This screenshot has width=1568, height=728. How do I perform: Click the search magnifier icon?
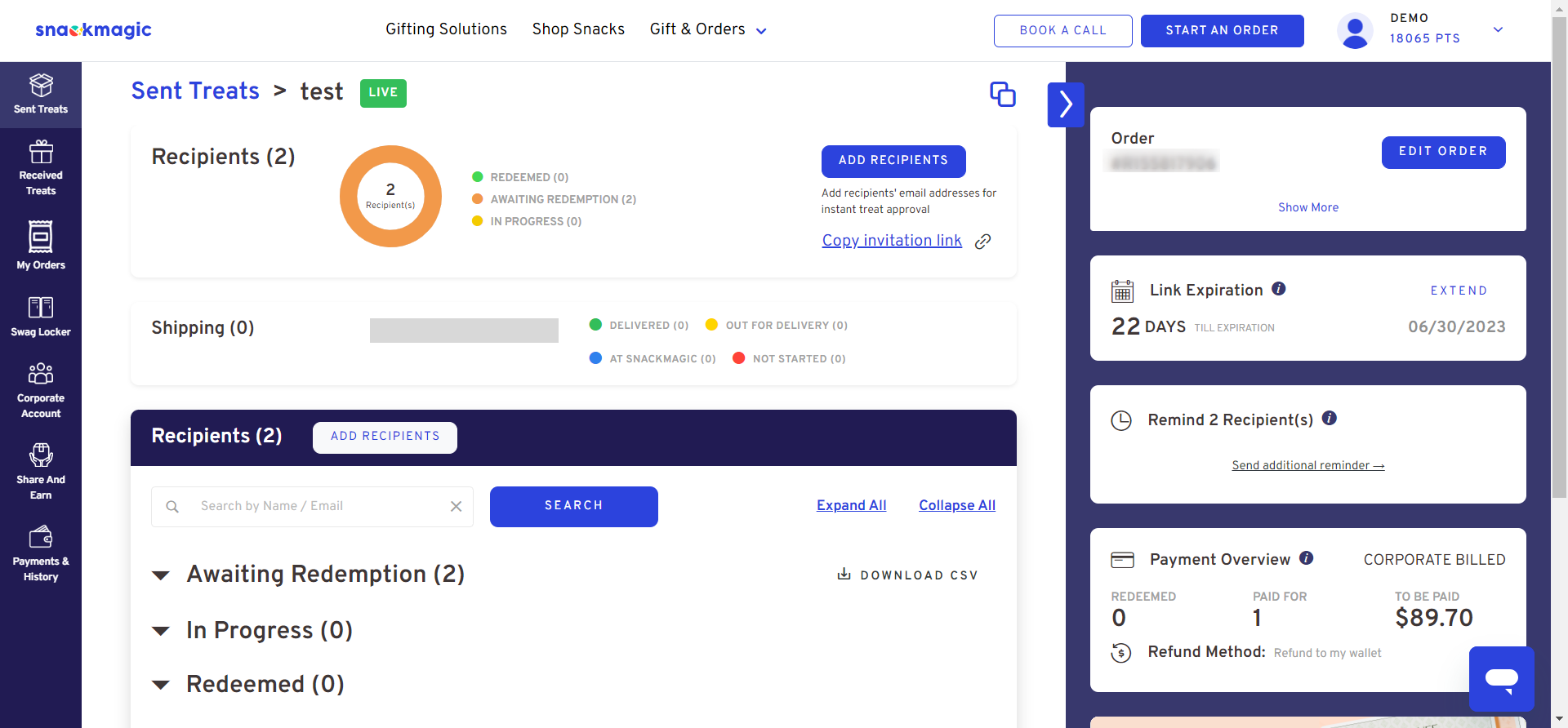(x=172, y=507)
